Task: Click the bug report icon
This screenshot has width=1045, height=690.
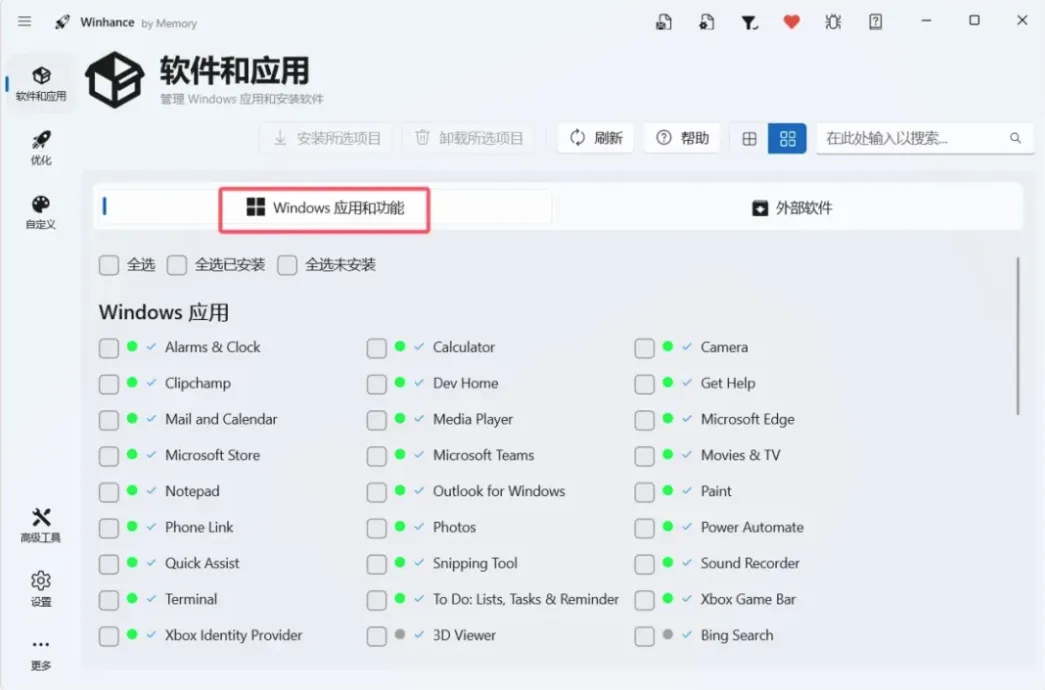Action: (833, 22)
